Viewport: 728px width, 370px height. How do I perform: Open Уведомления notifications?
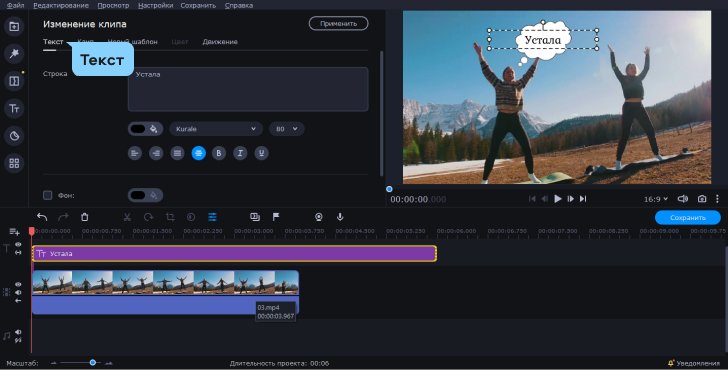pyautogui.click(x=694, y=363)
